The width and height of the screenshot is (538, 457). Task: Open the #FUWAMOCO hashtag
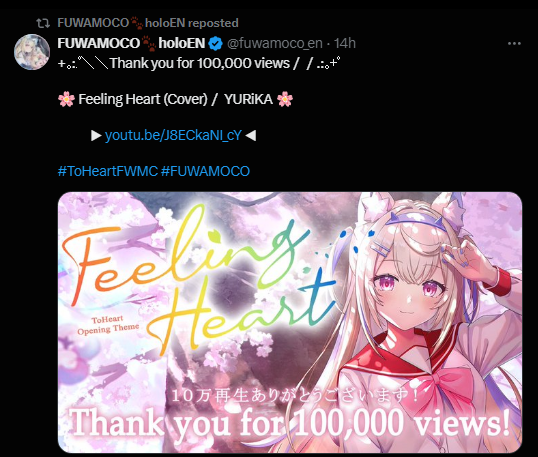(205, 171)
